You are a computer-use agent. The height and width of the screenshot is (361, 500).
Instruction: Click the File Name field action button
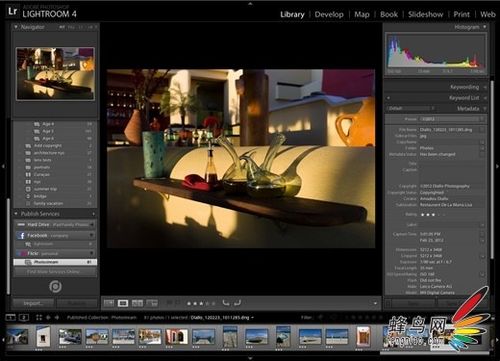(482, 130)
